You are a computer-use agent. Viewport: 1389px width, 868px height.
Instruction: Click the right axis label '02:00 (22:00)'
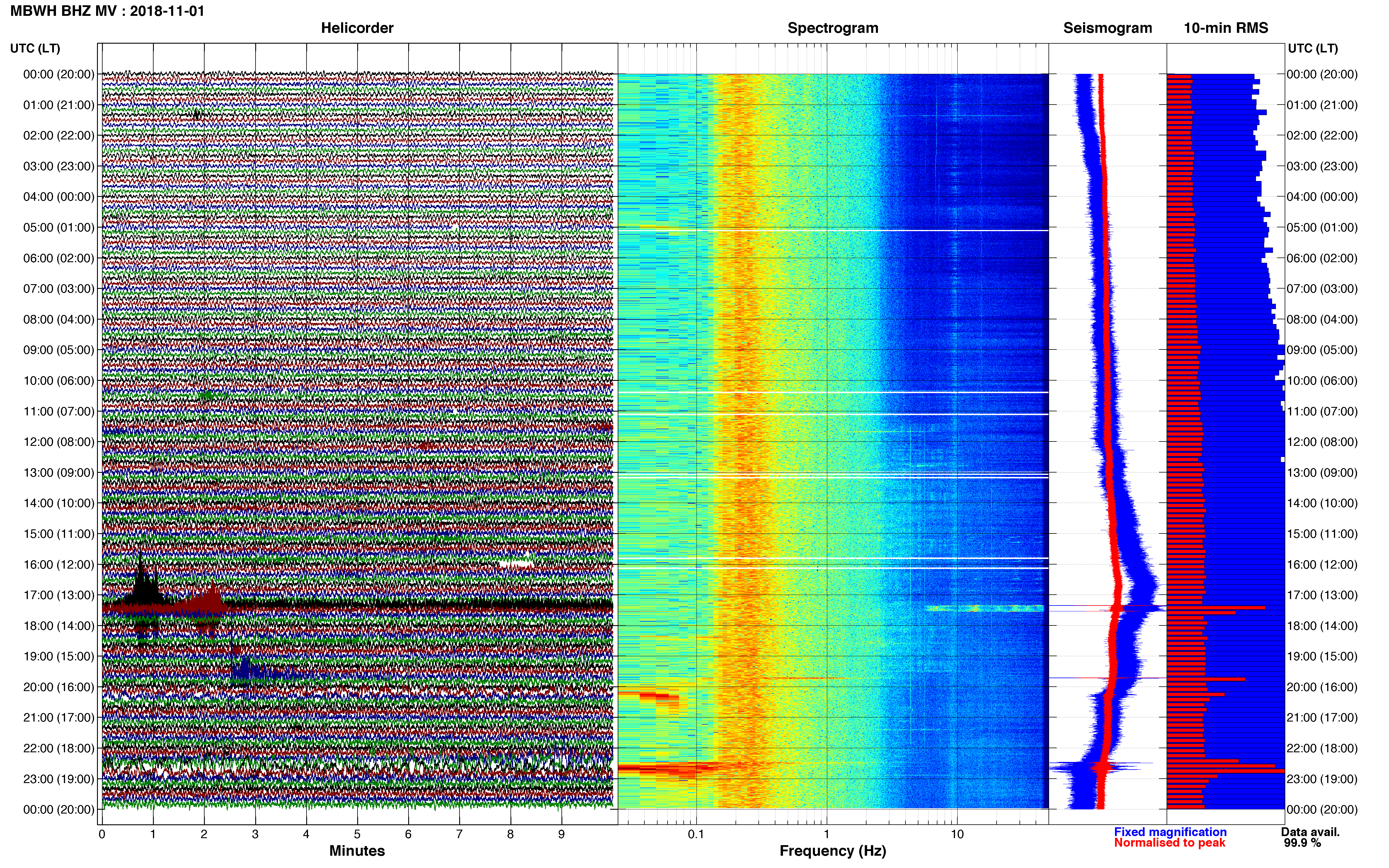[x=1322, y=135]
